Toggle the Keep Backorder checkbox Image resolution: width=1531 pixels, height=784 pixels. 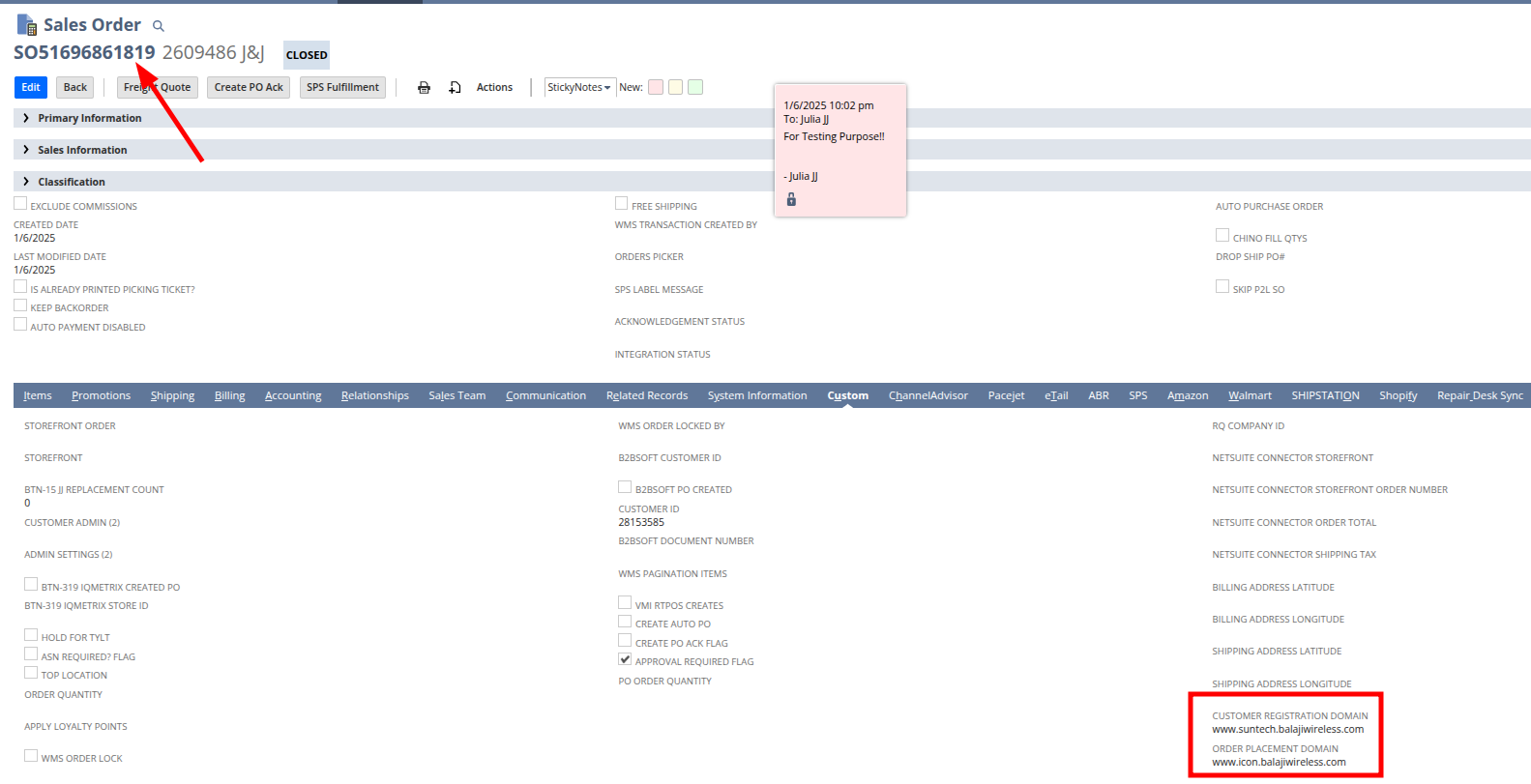point(20,305)
